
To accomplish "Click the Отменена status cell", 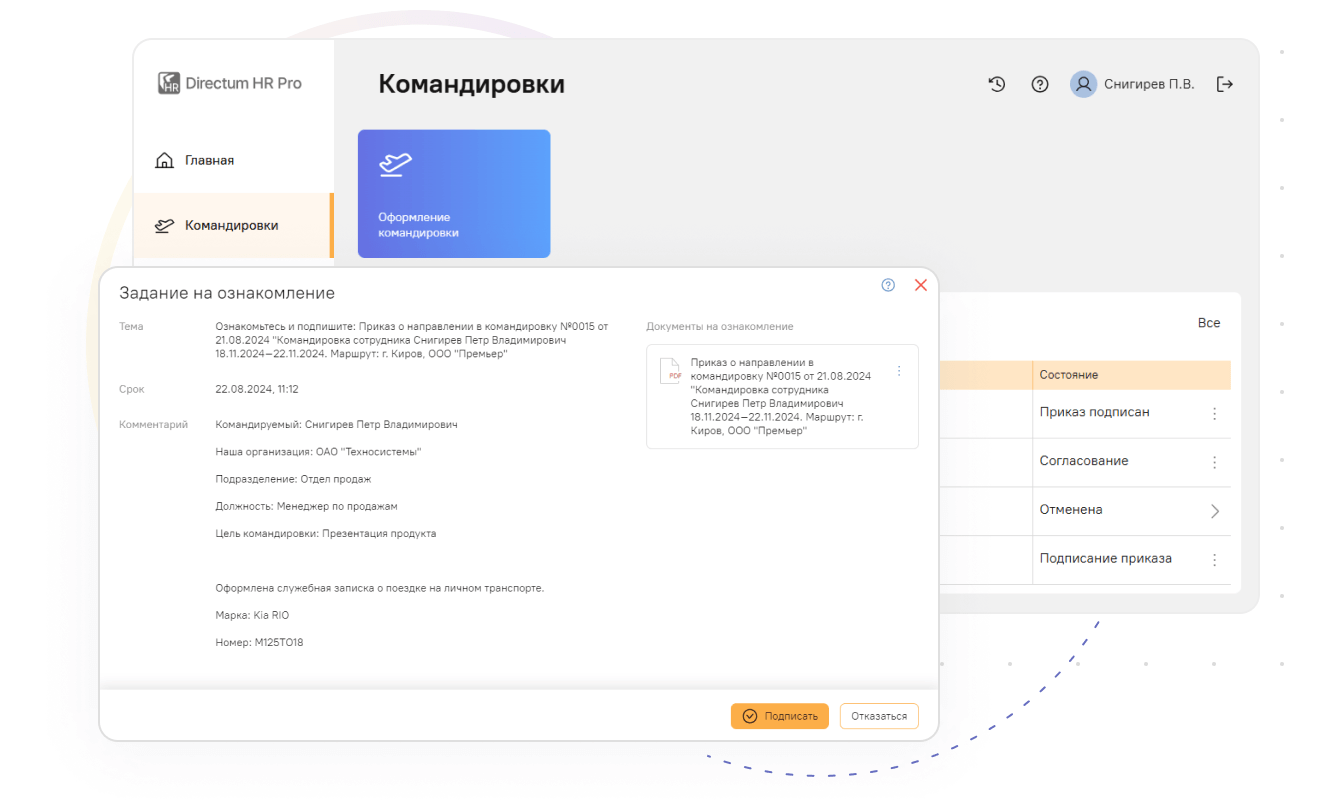I will click(x=1071, y=510).
